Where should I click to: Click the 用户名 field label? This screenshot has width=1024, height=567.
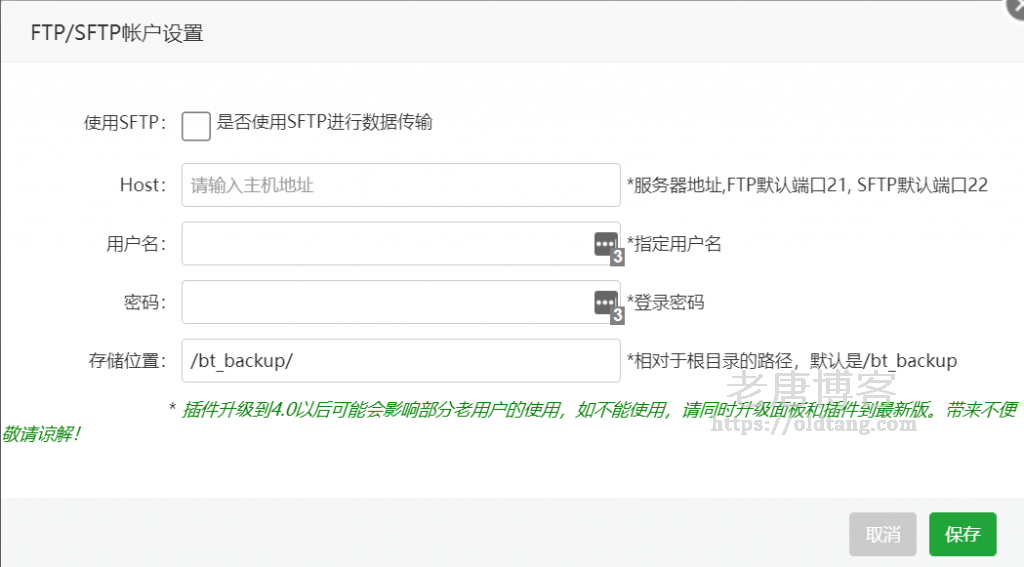pyautogui.click(x=136, y=243)
